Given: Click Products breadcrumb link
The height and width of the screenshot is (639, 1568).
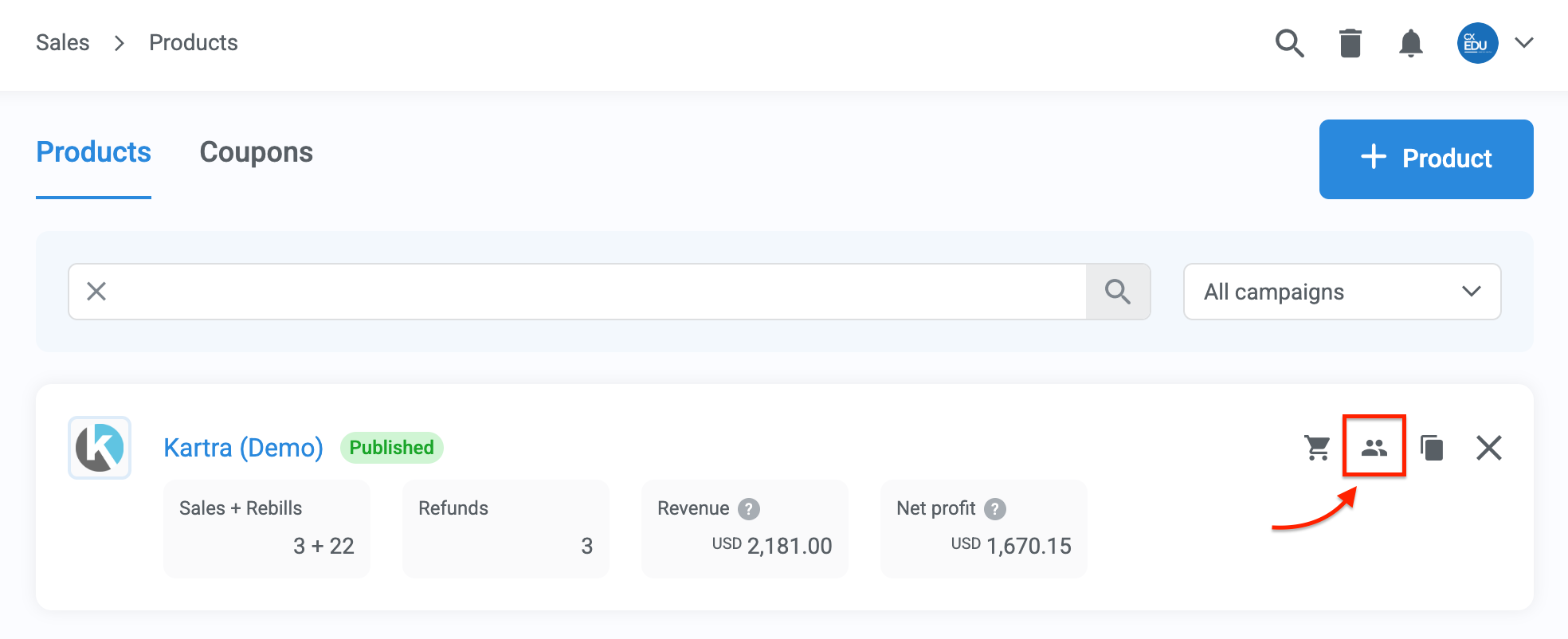Looking at the screenshot, I should 194,42.
